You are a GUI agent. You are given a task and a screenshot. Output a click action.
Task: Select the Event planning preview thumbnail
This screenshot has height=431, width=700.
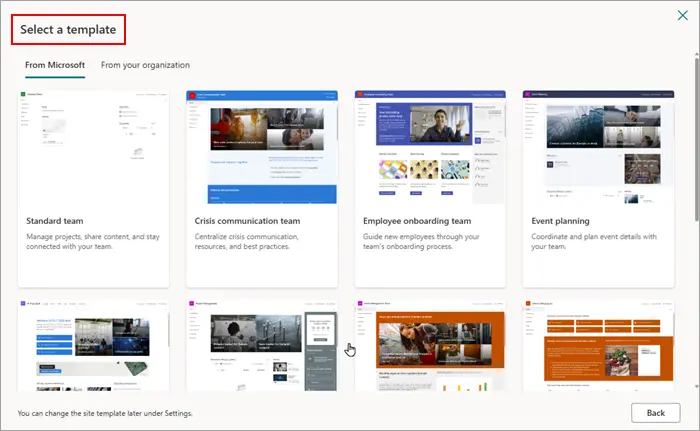point(597,146)
